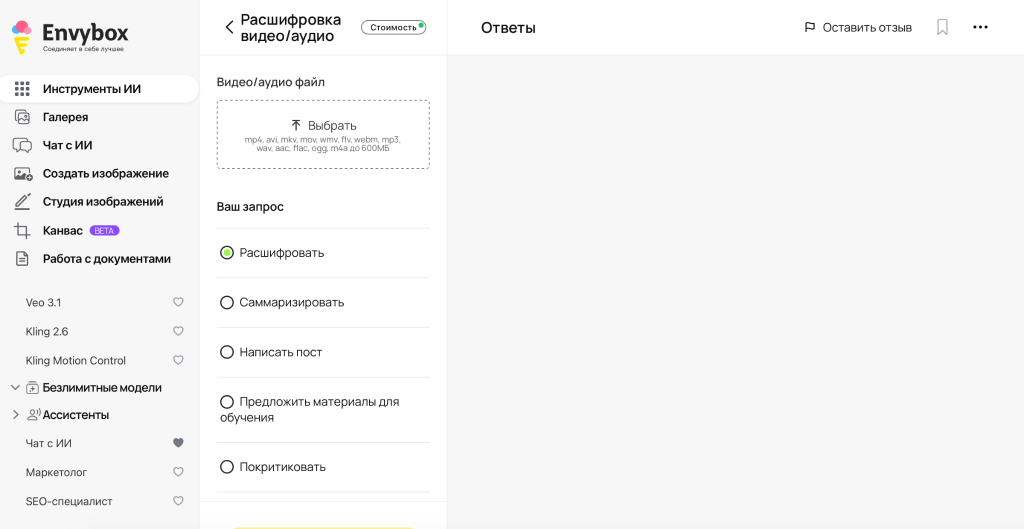Click the Канвас crop icon
This screenshot has height=529, width=1024.
point(22,231)
